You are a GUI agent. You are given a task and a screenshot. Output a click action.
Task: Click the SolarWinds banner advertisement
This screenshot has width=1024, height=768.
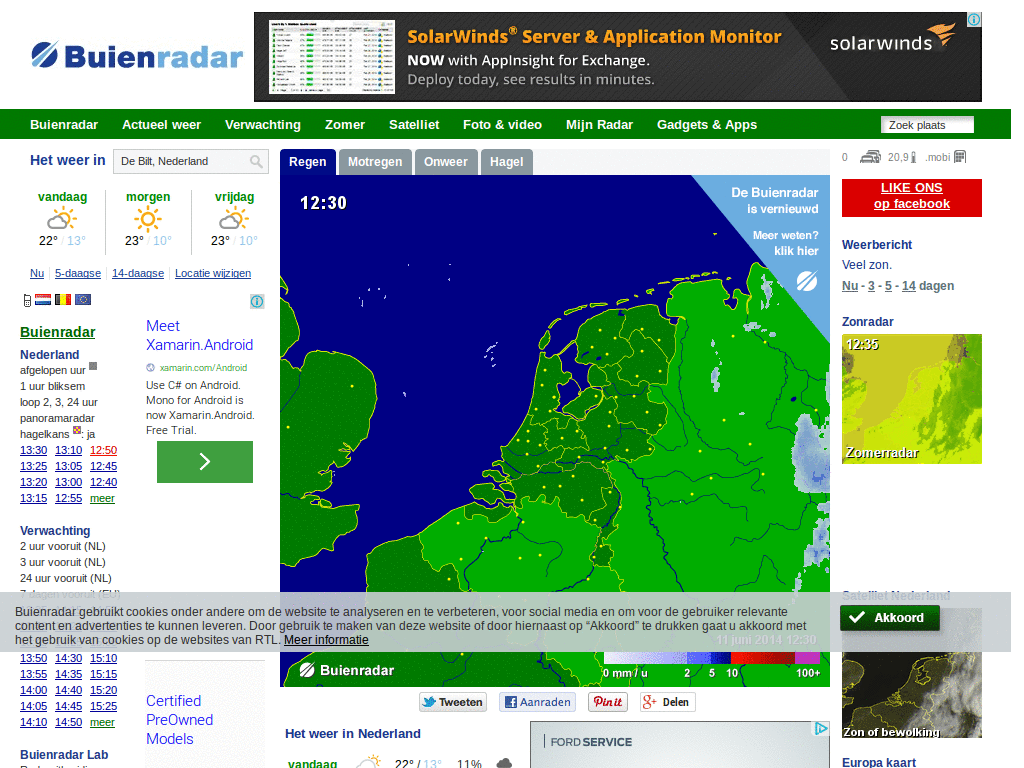click(618, 57)
